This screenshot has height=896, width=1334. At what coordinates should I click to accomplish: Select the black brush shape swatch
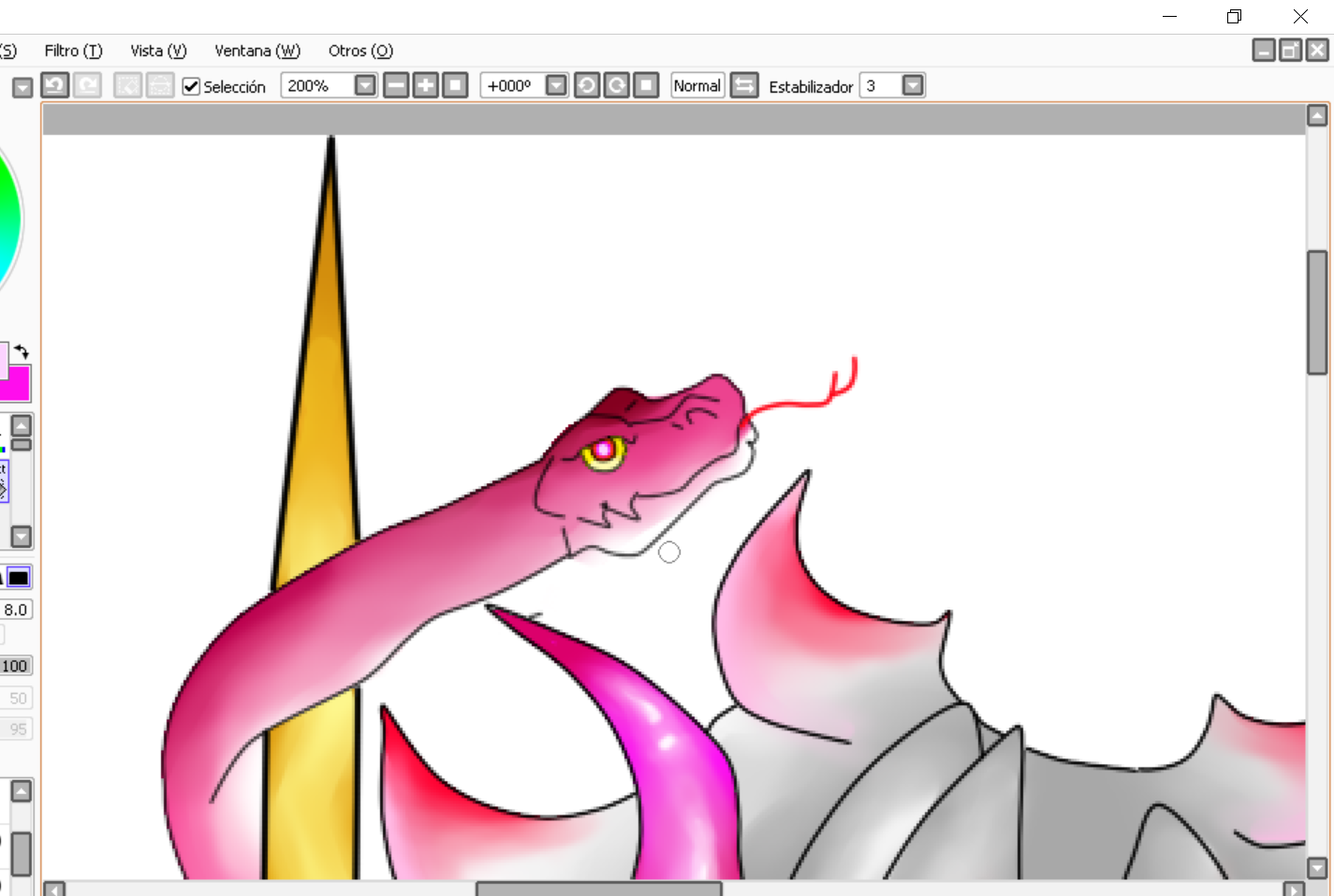click(19, 578)
